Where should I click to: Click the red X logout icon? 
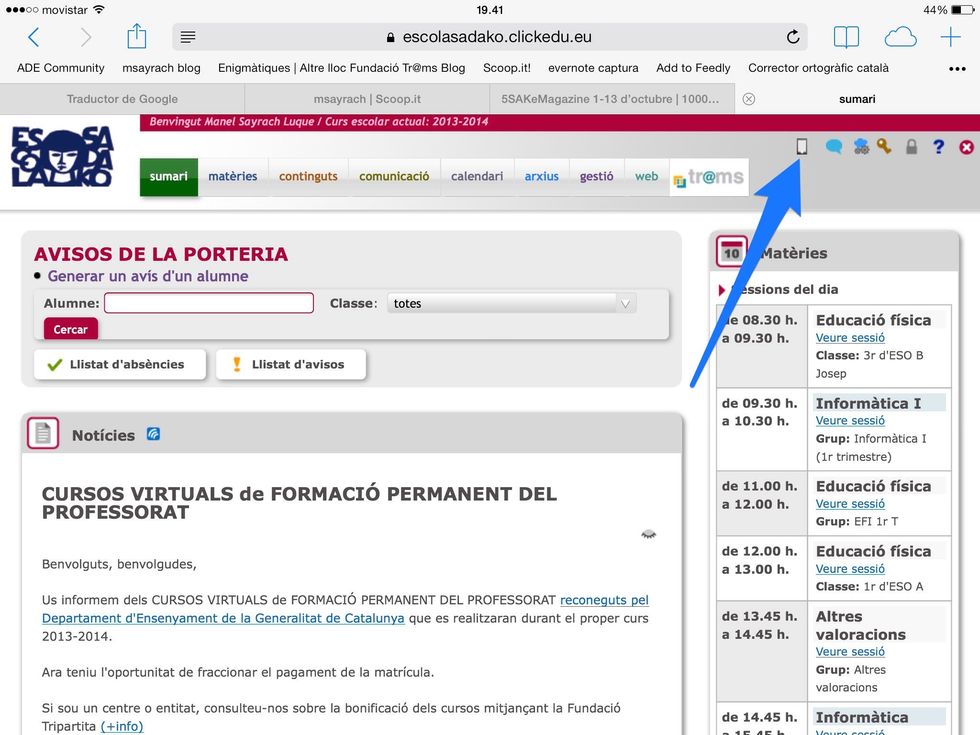[x=966, y=147]
